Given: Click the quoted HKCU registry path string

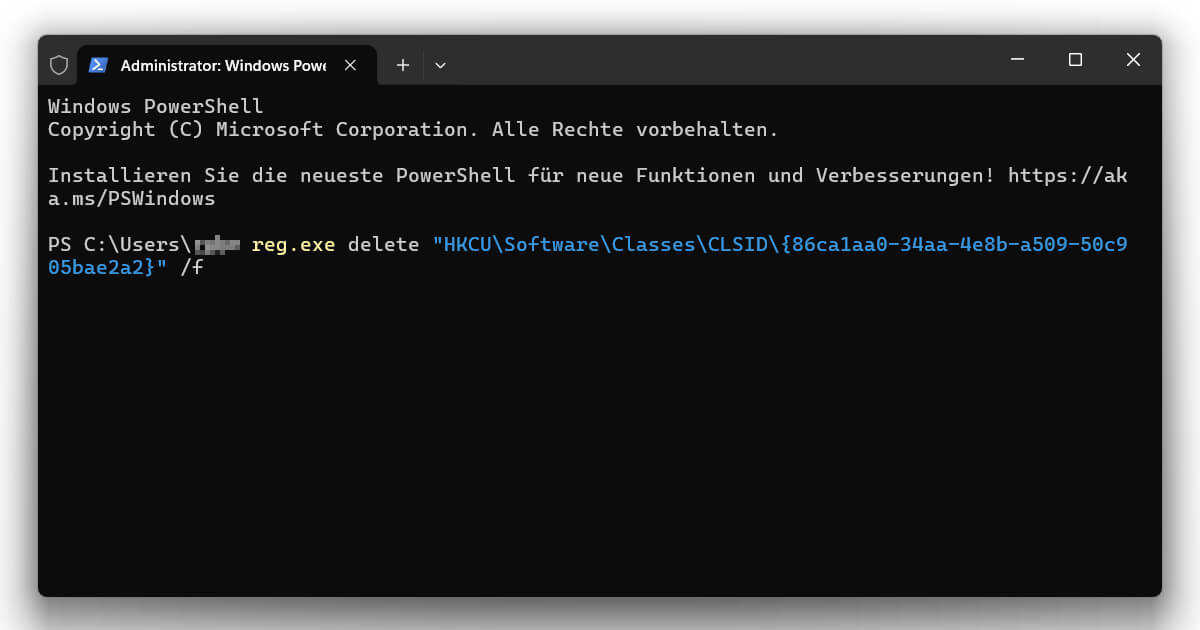Looking at the screenshot, I should [780, 243].
